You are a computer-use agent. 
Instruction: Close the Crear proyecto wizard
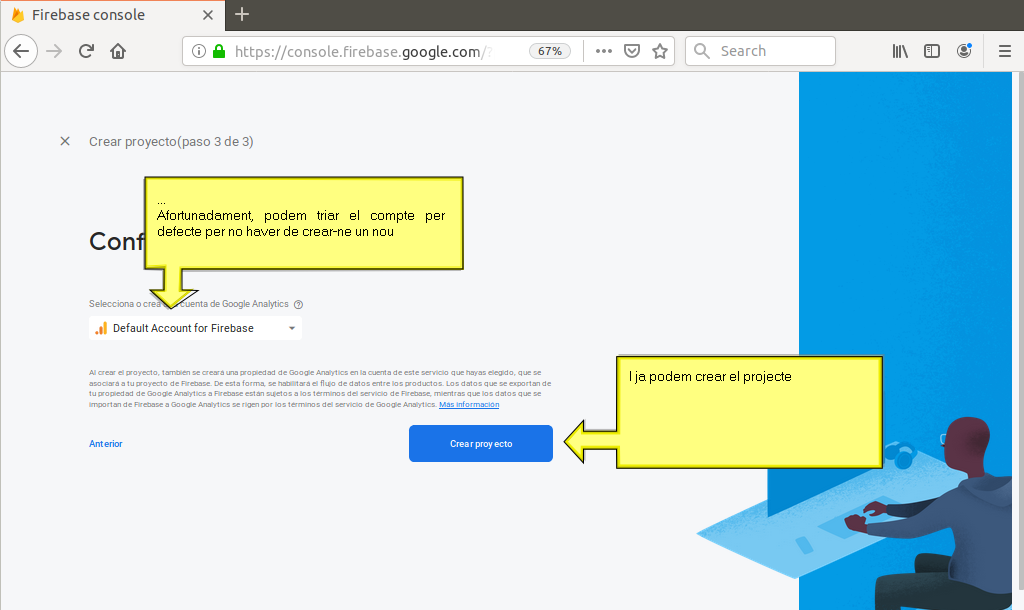click(65, 141)
